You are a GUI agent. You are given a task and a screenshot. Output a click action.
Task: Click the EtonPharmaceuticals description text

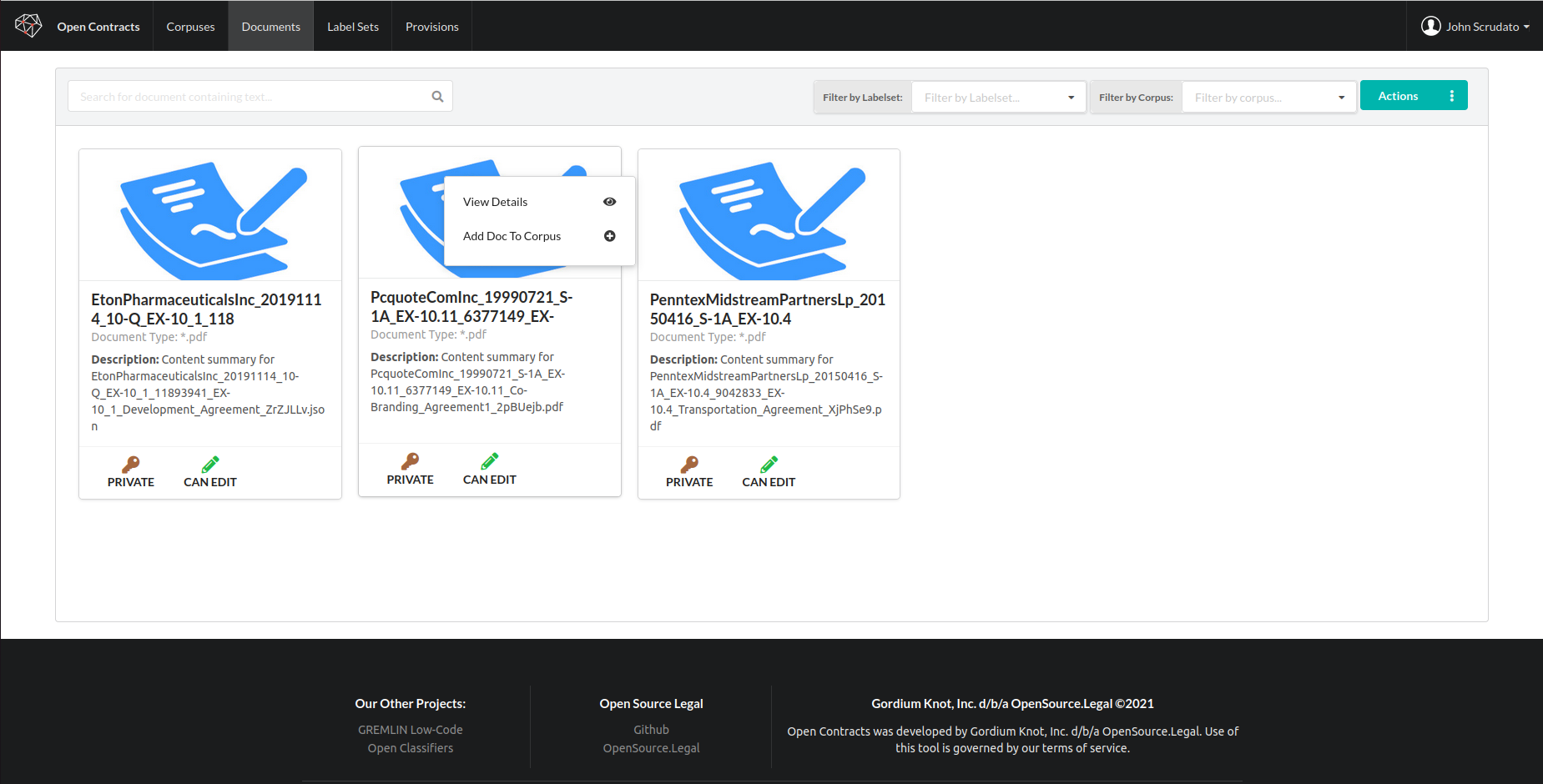click(208, 393)
